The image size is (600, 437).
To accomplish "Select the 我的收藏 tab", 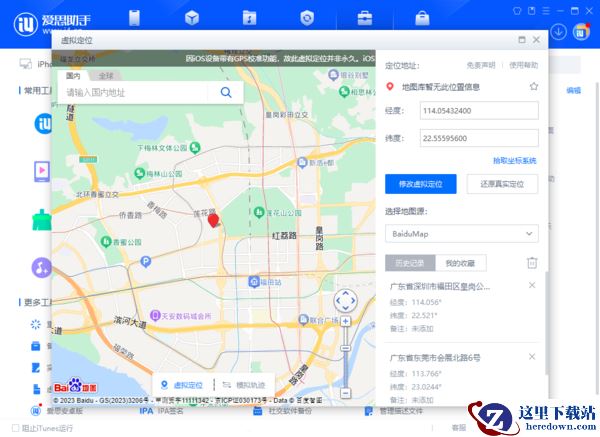I will pos(460,263).
